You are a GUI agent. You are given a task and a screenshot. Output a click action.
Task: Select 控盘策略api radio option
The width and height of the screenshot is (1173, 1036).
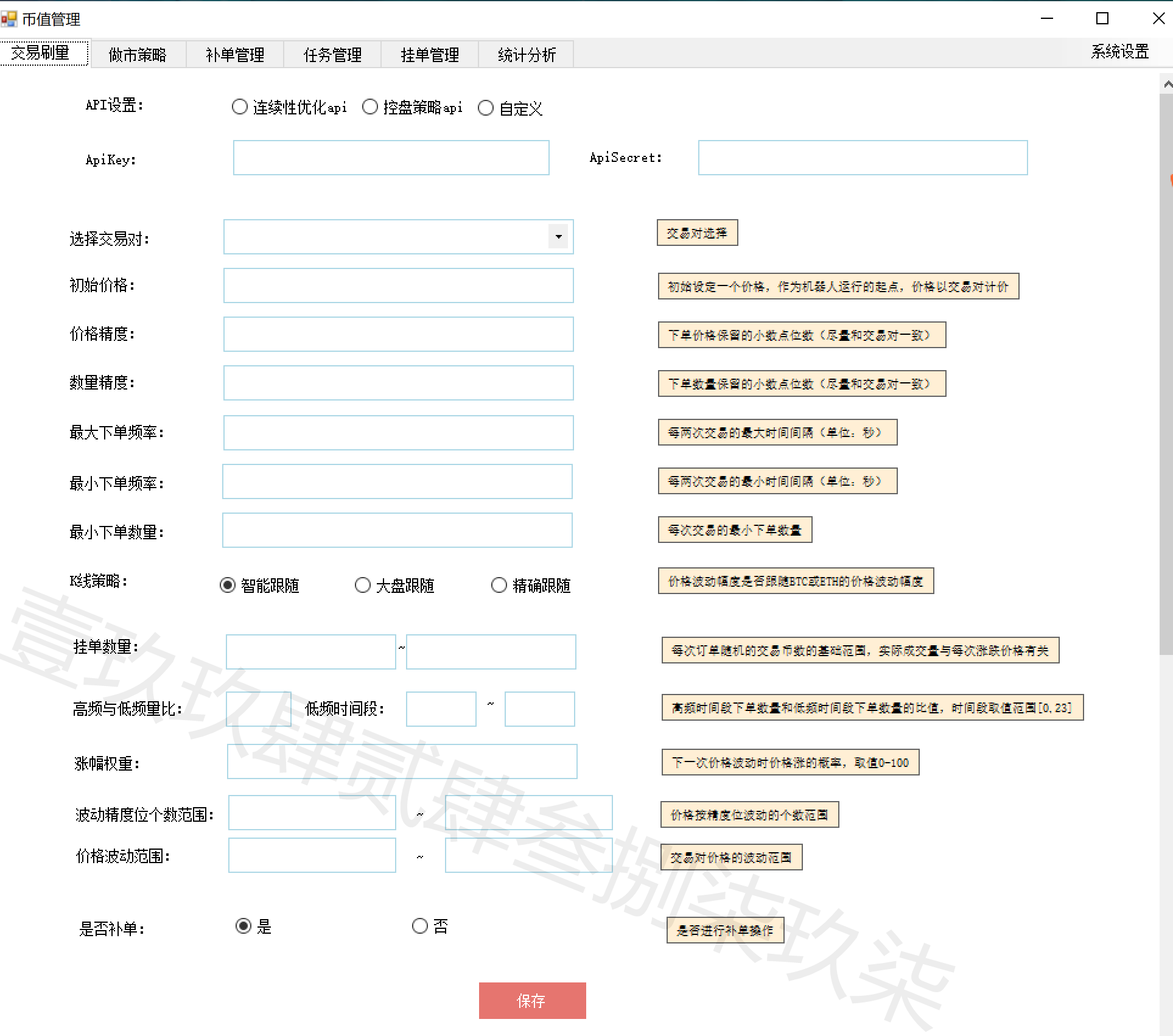coord(370,107)
